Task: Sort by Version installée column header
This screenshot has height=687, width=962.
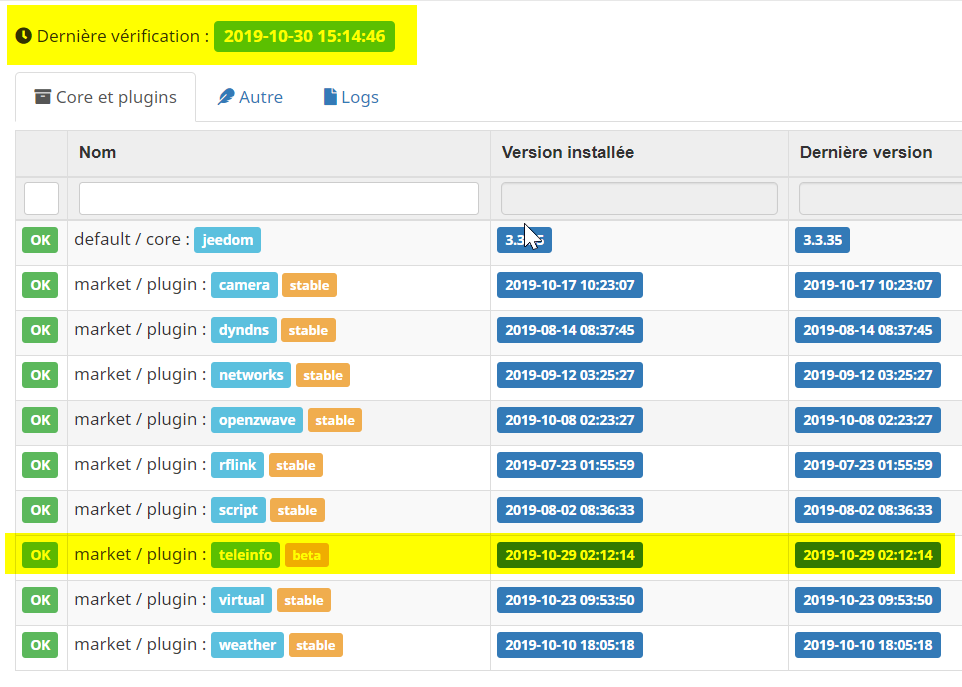Action: (568, 152)
